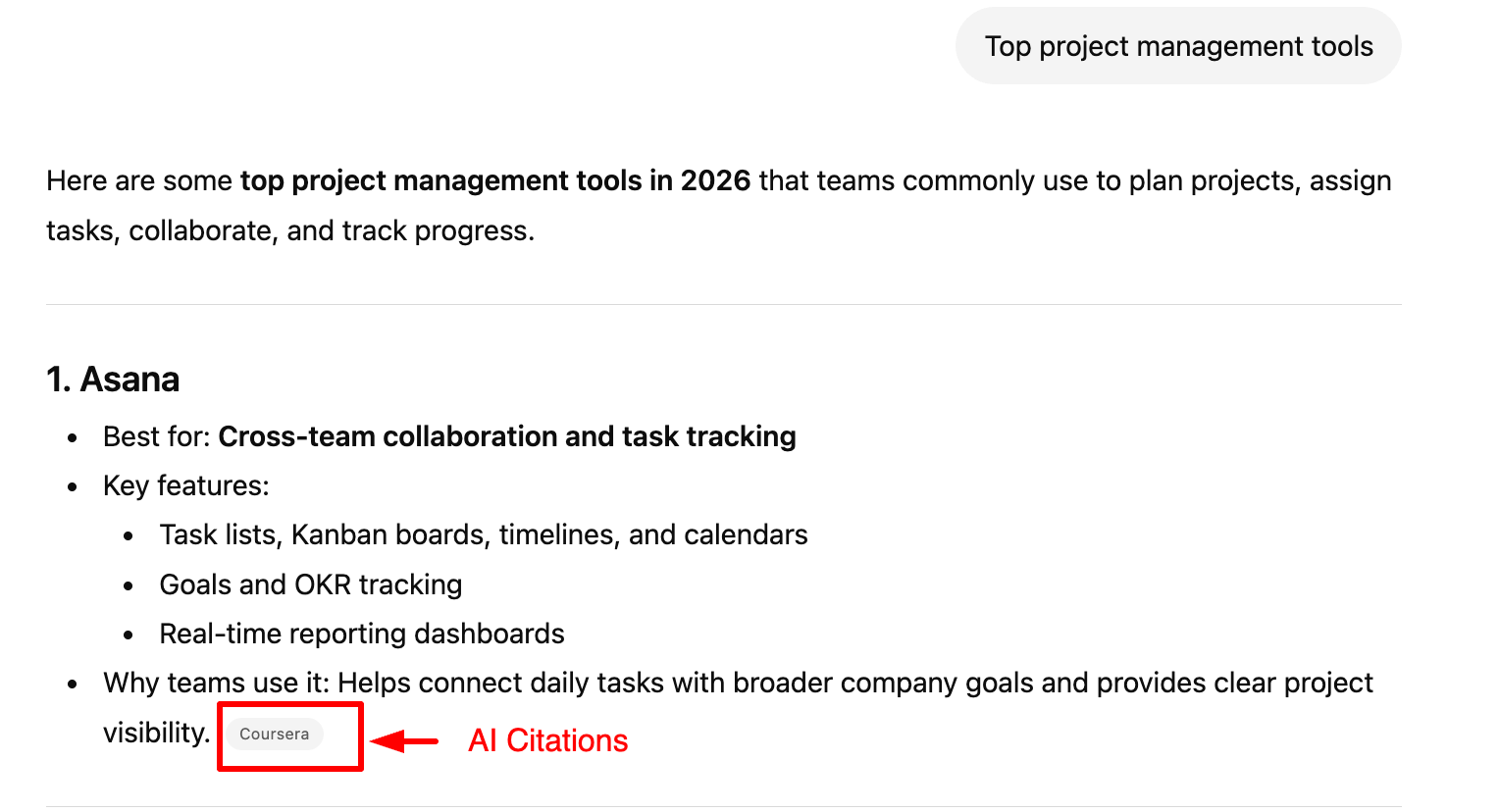This screenshot has height=812, width=1499.
Task: Click the red rectangle around the citation
Action: pos(290,702)
